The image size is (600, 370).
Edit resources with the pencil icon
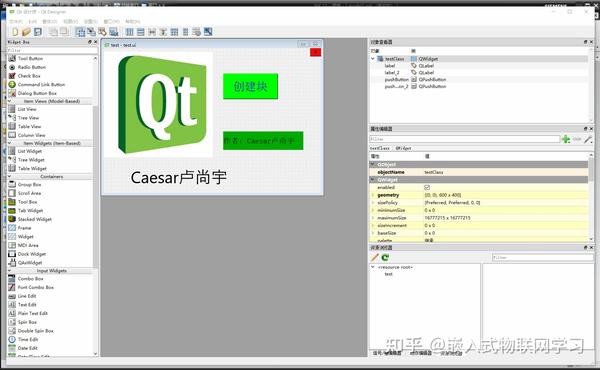(375, 258)
